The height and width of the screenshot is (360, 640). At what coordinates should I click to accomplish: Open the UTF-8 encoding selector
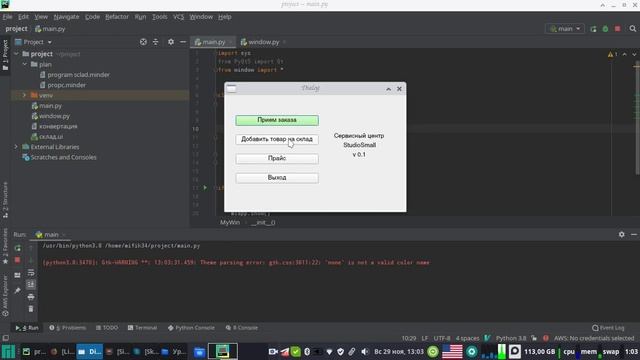tap(442, 338)
